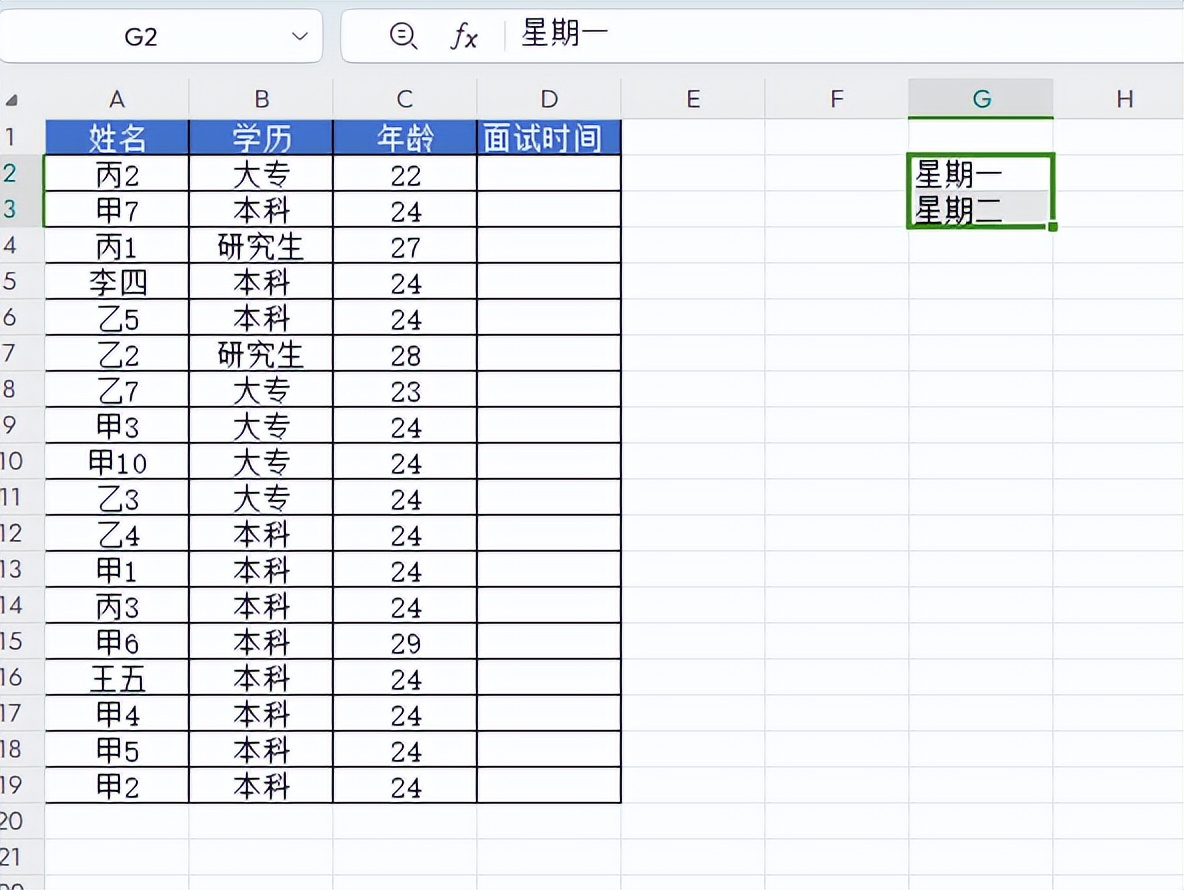The image size is (1184, 890).
Task: Select name cell 丙1
Action: (116, 245)
